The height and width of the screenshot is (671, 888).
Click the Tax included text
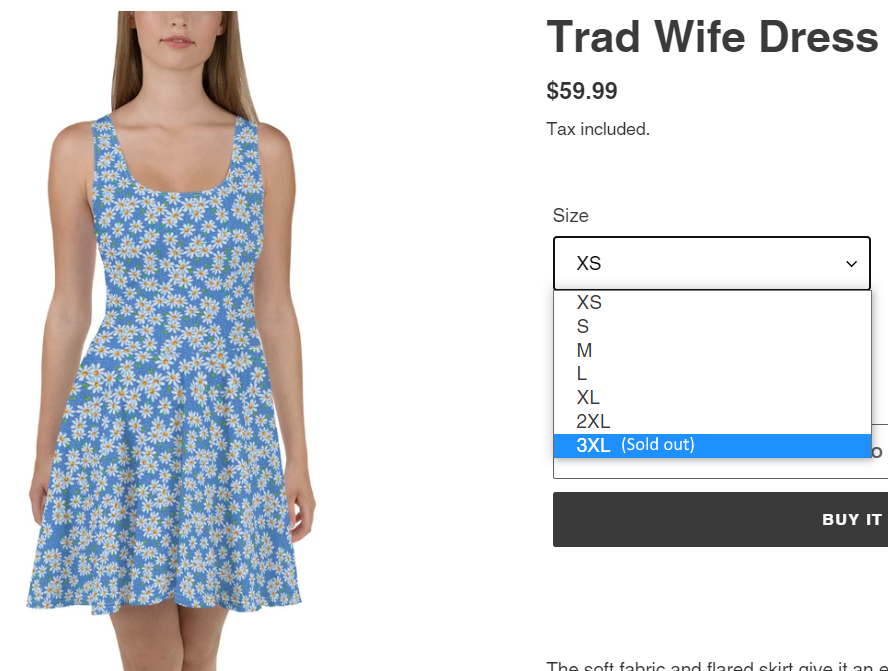[x=598, y=129]
